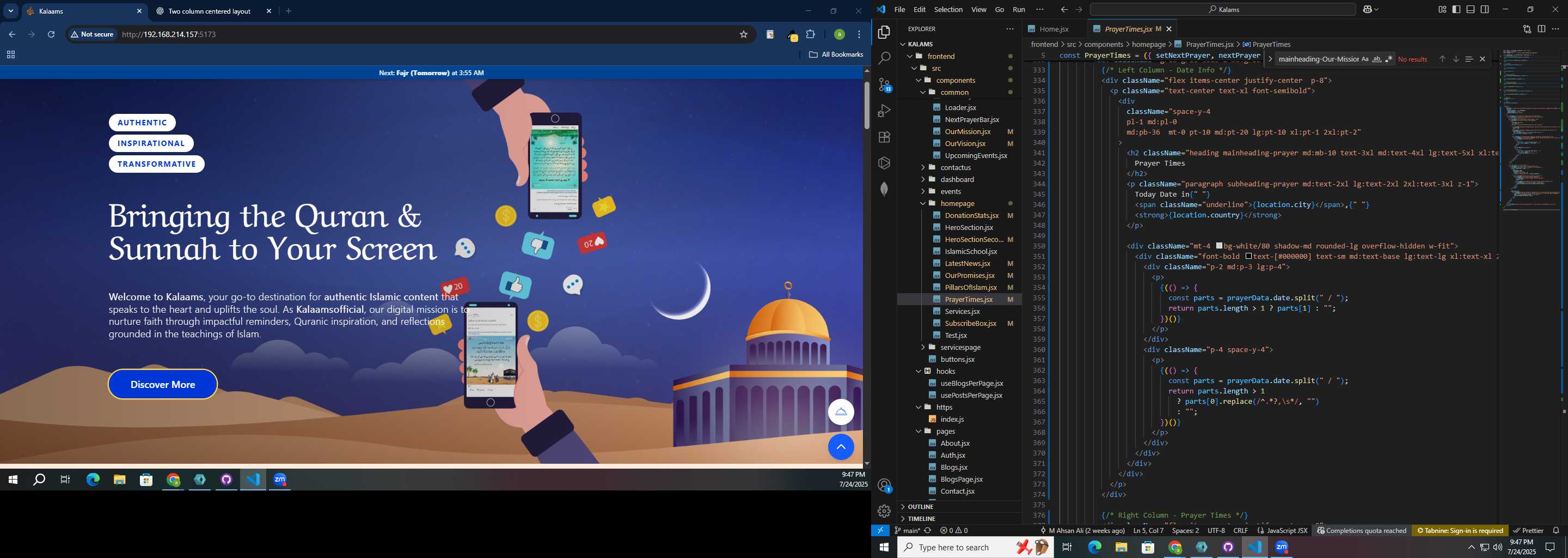Viewport: 1568px width, 558px height.
Task: Open the Explorer view in VS Code activity bar
Action: click(x=884, y=32)
